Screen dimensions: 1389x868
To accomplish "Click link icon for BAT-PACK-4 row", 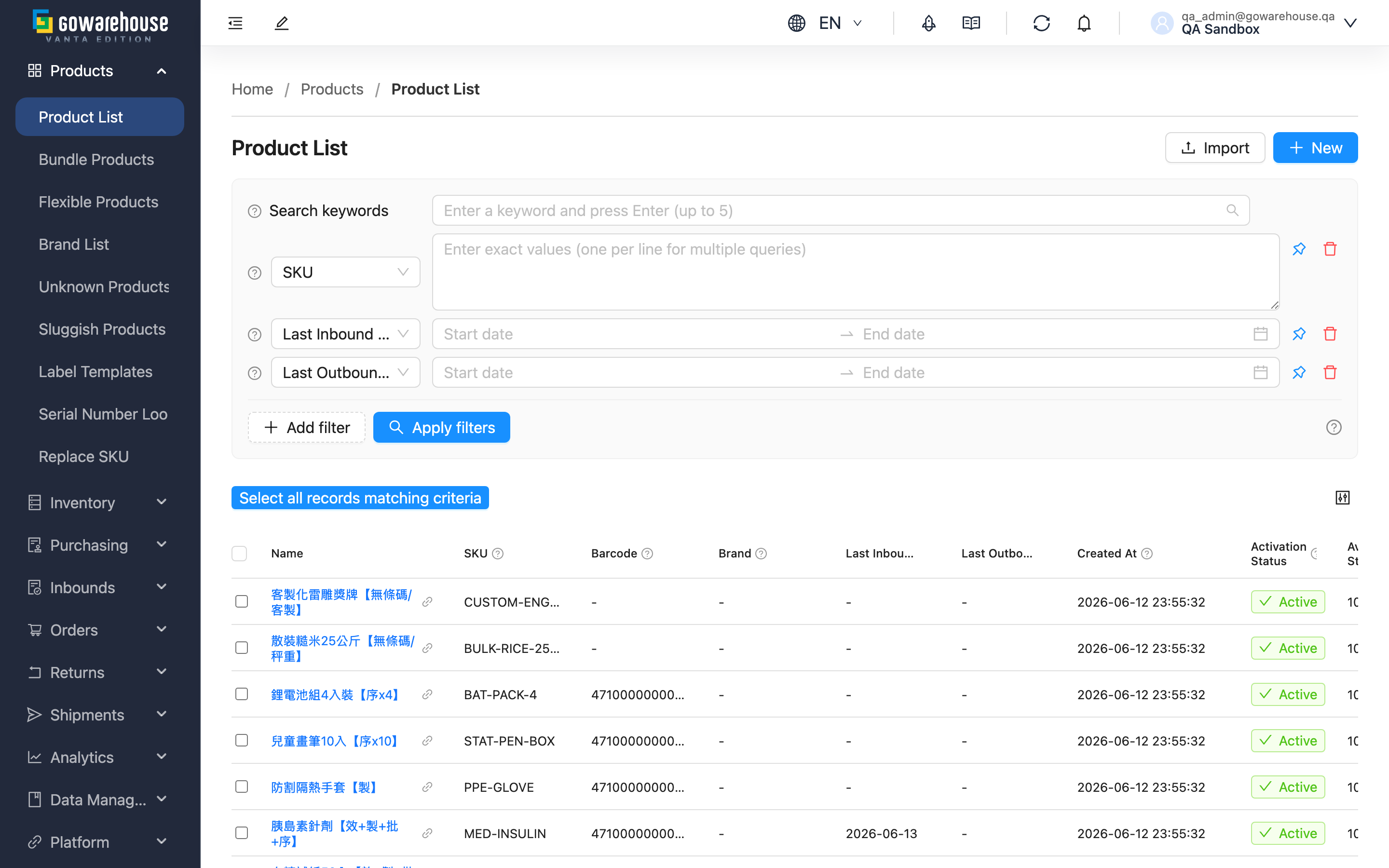I will pos(427,694).
